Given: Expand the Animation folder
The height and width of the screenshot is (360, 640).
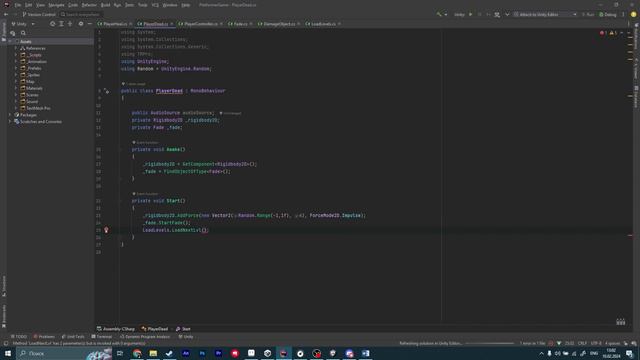Looking at the screenshot, I should pos(16,62).
